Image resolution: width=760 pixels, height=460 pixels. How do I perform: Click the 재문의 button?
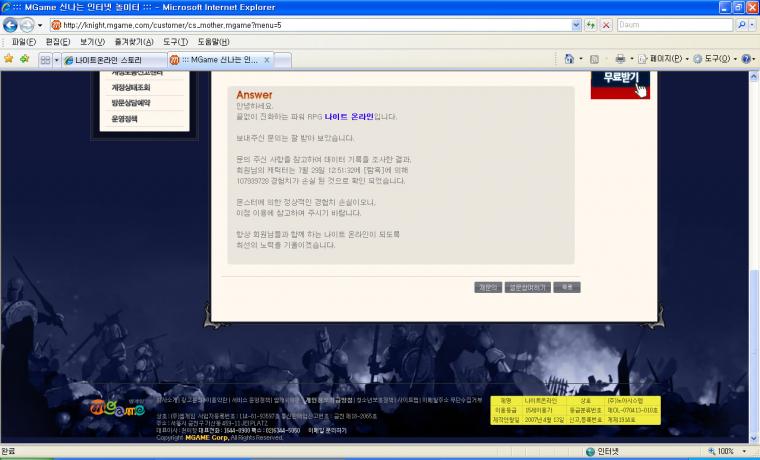click(488, 287)
